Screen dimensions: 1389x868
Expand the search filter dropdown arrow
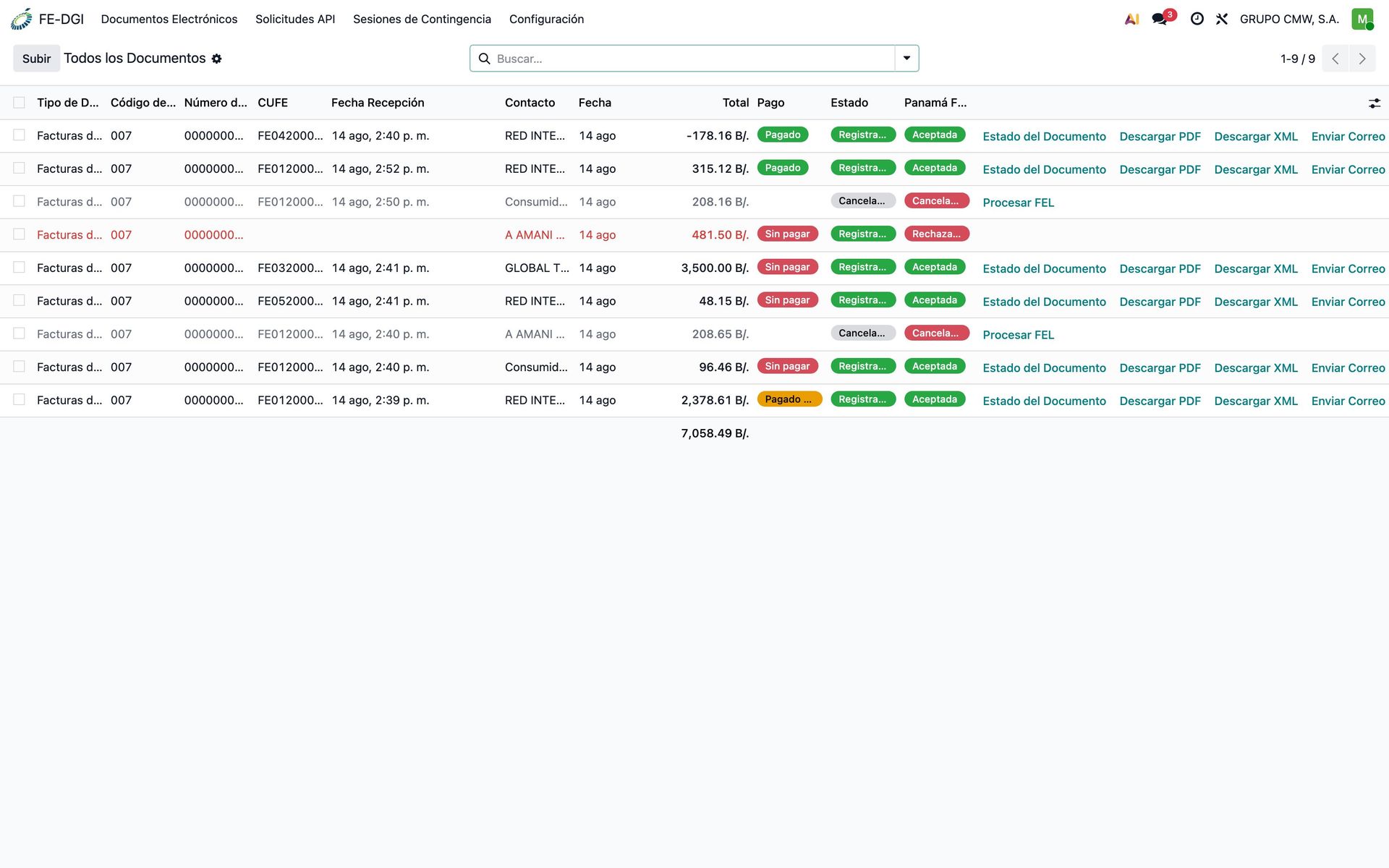click(x=906, y=59)
